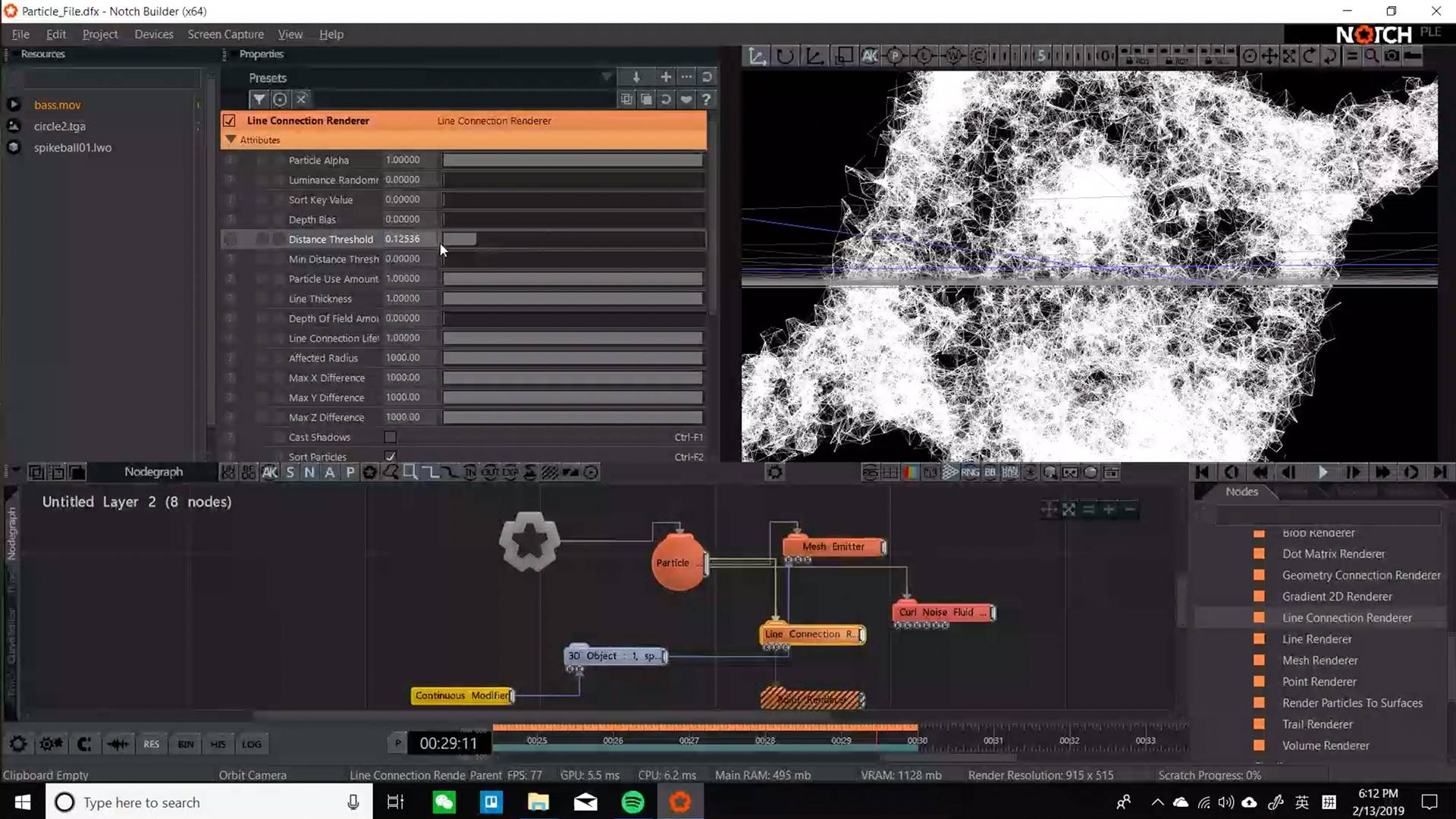1456x819 pixels.
Task: Select Line Renderer in the Nodes list
Action: [x=1316, y=639]
